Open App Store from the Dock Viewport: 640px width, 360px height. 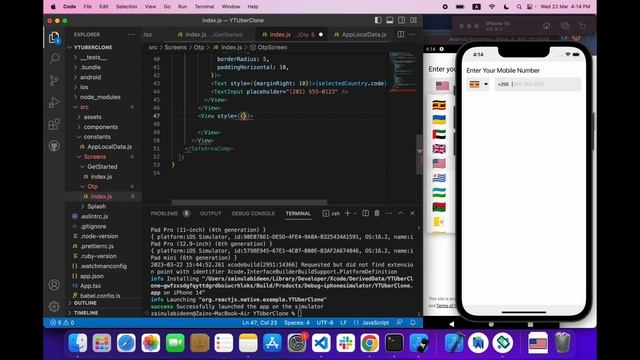(x=272, y=343)
